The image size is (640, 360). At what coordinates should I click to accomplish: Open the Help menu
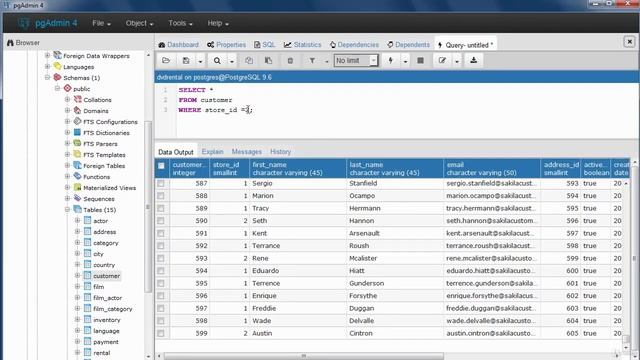(x=218, y=23)
